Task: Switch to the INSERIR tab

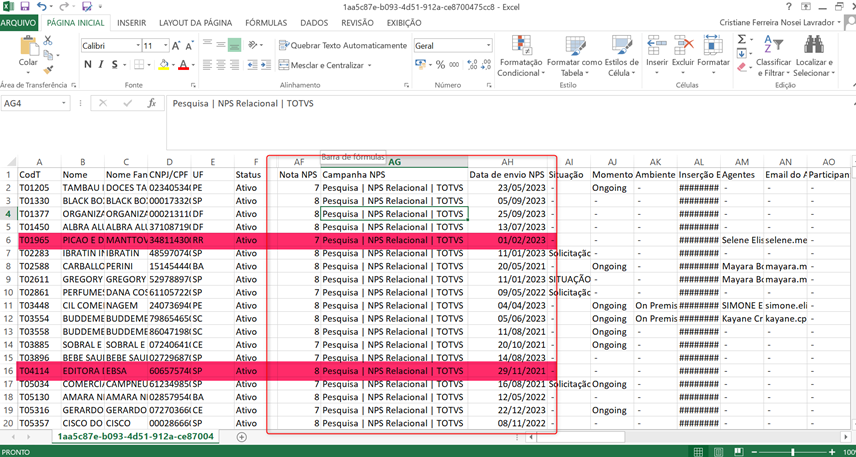Action: pyautogui.click(x=132, y=23)
